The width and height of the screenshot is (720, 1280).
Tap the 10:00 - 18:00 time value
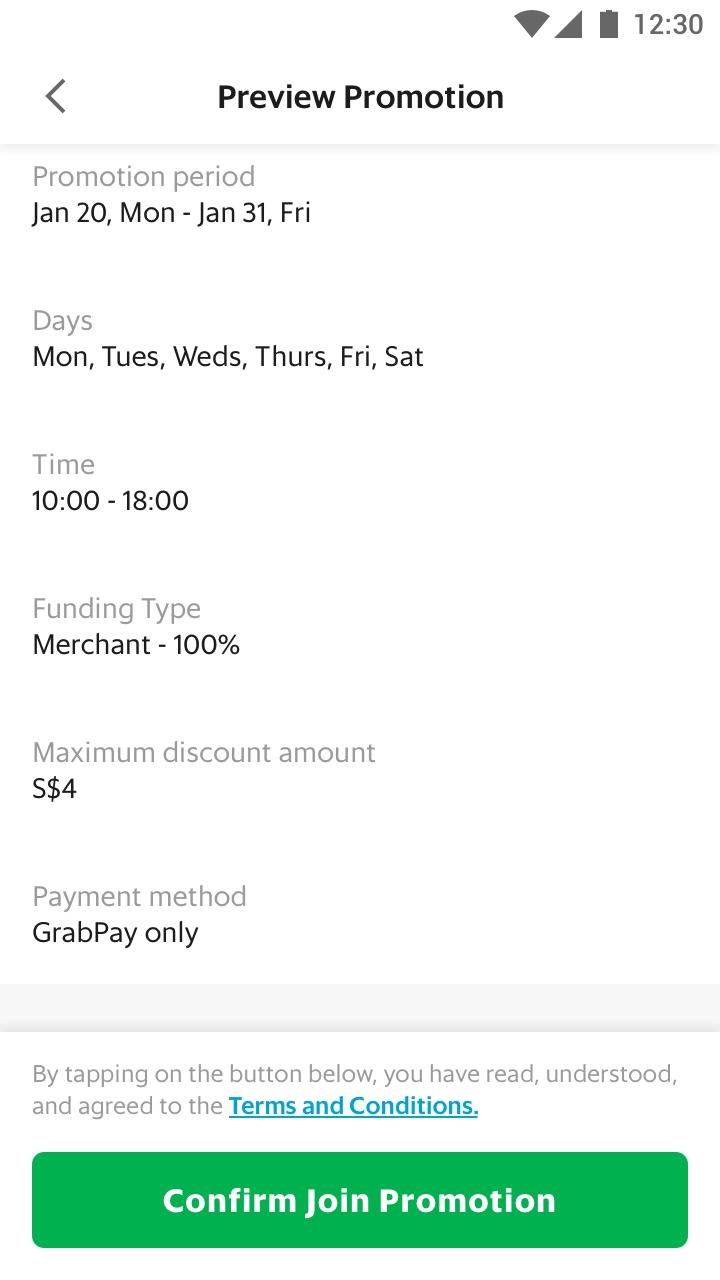[x=110, y=501]
